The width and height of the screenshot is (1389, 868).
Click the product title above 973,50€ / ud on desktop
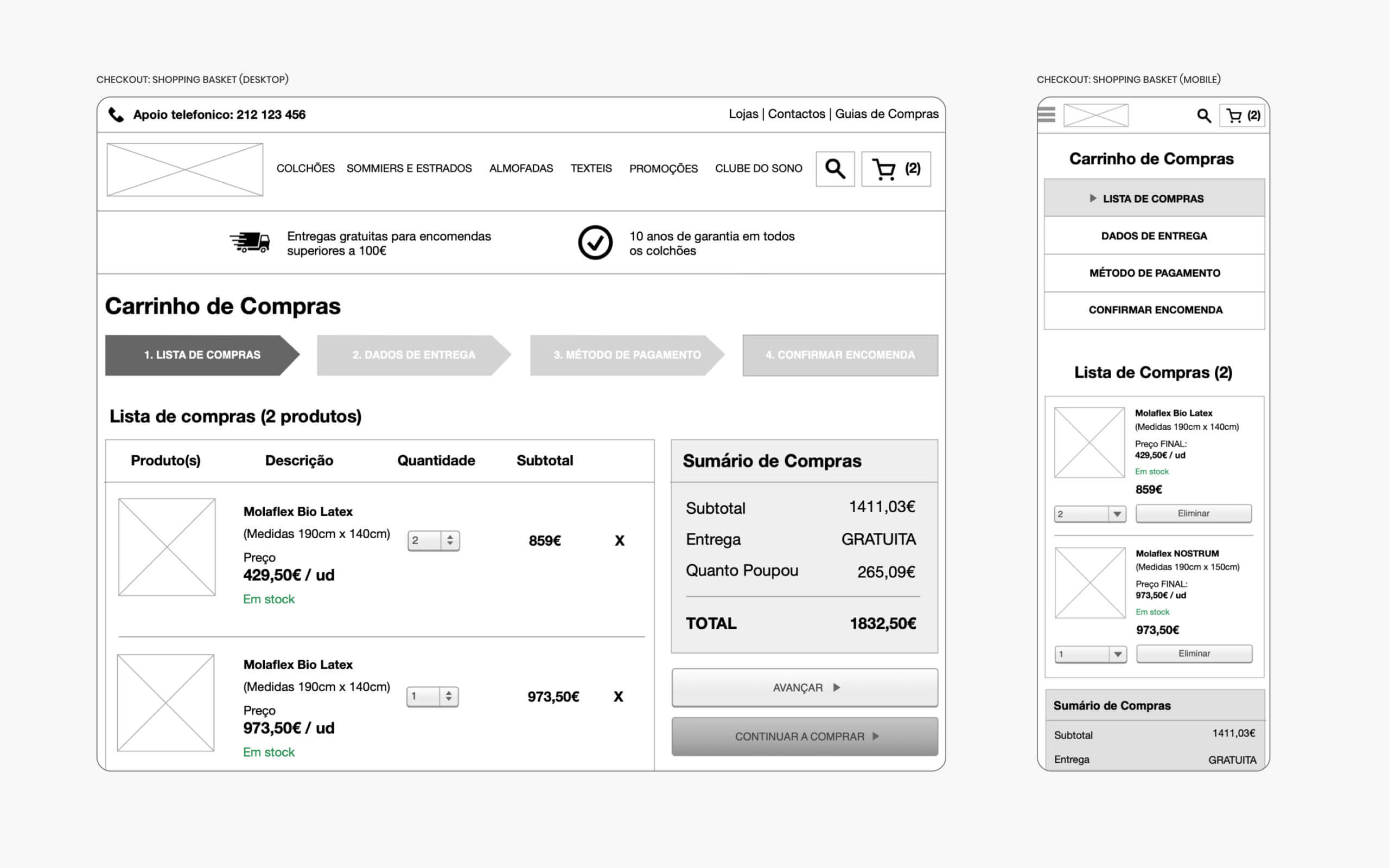click(298, 664)
